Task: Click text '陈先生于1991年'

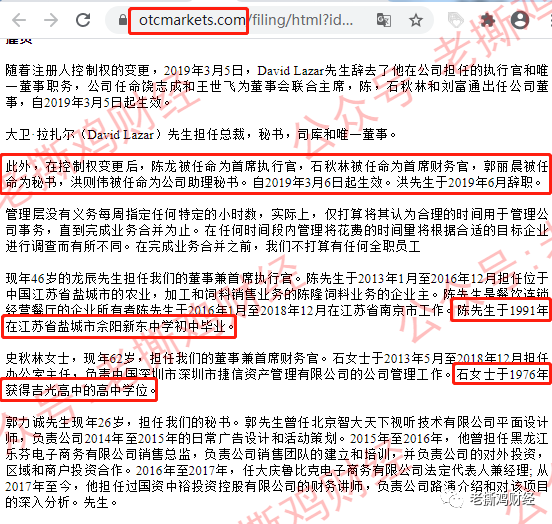Action: (502, 311)
